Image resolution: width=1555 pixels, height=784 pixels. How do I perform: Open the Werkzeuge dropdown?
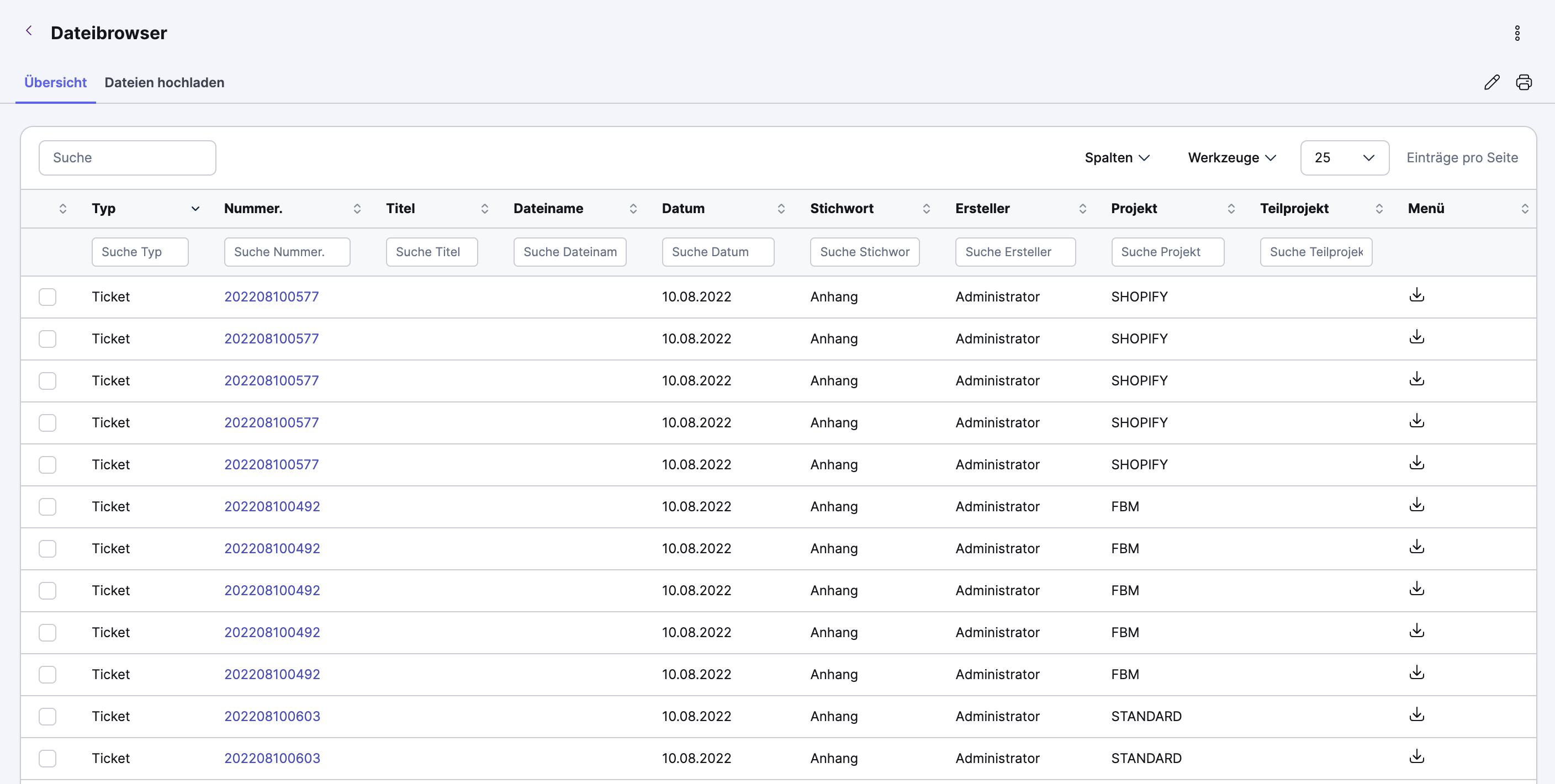coord(1231,158)
